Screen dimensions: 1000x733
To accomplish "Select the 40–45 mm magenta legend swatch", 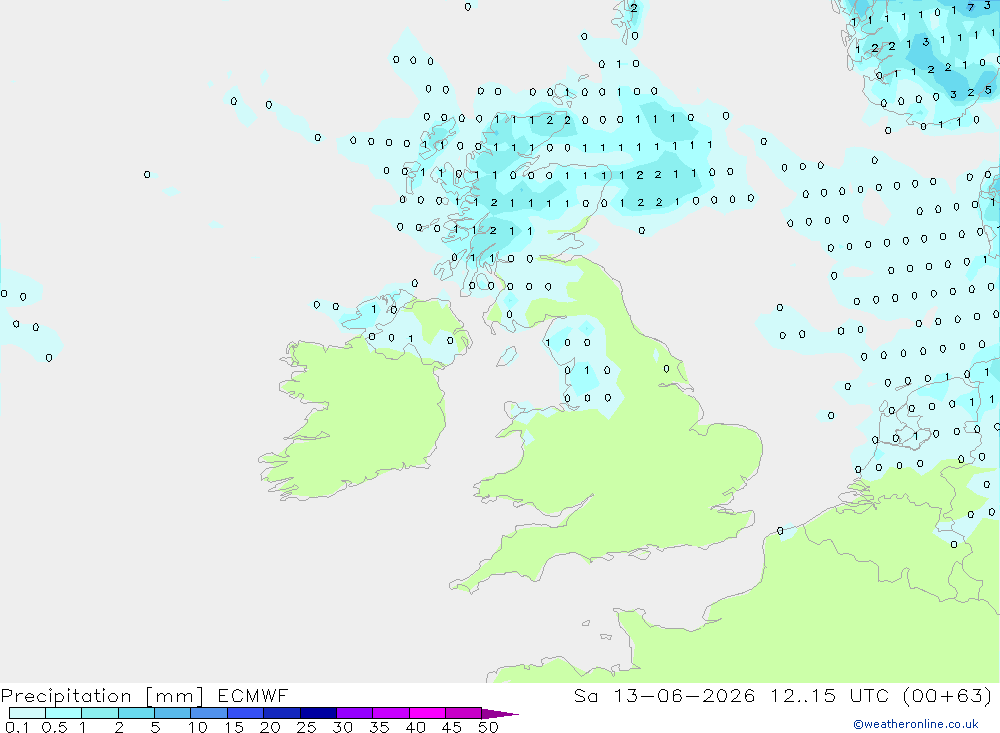I will pyautogui.click(x=427, y=713).
